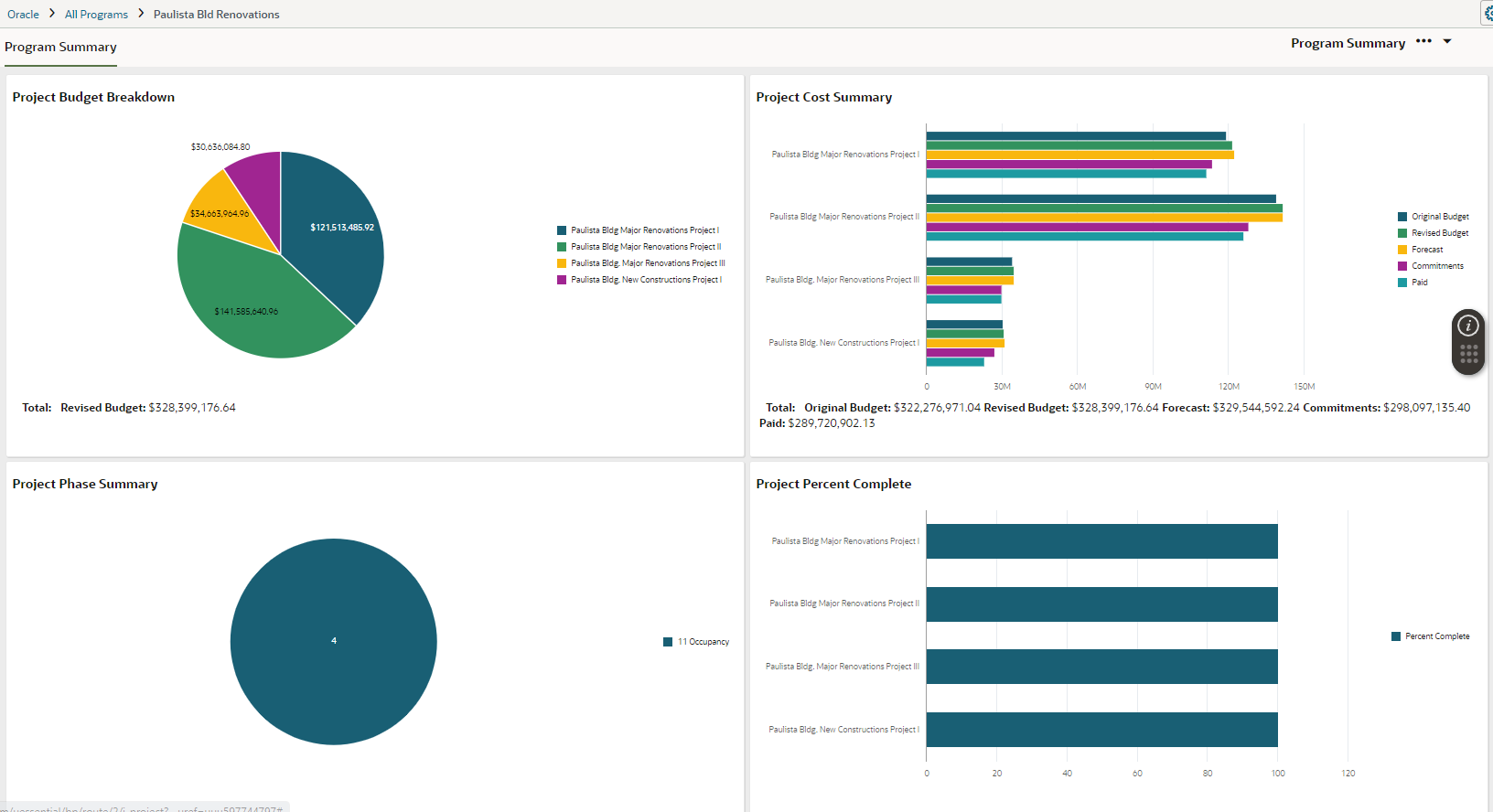Toggle Forecast legend swatch
Screen dimensions: 1493x812
[x=1402, y=250]
